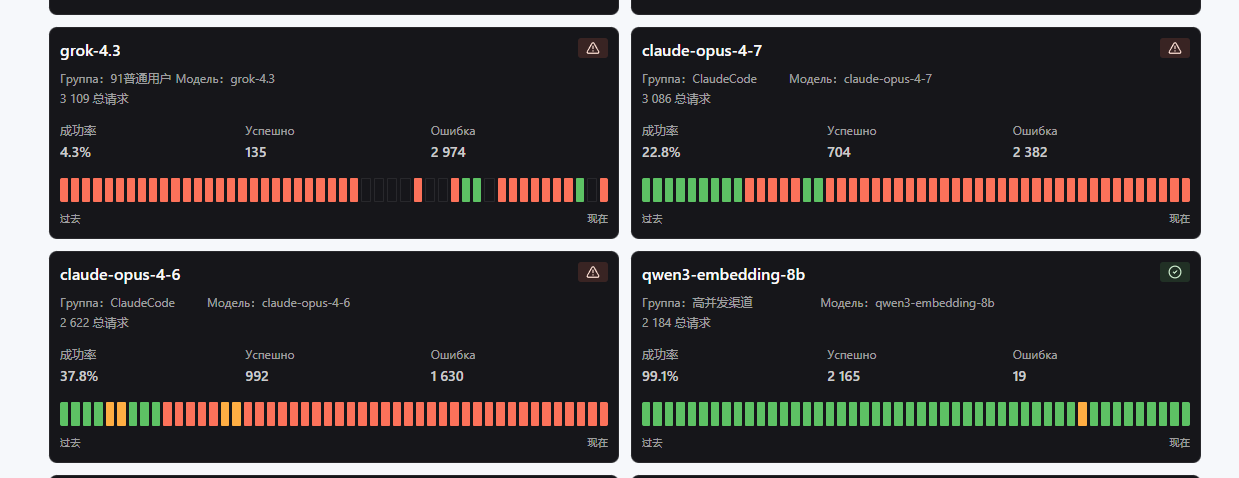Open the qwen3-embedding-8b card title

(723, 275)
